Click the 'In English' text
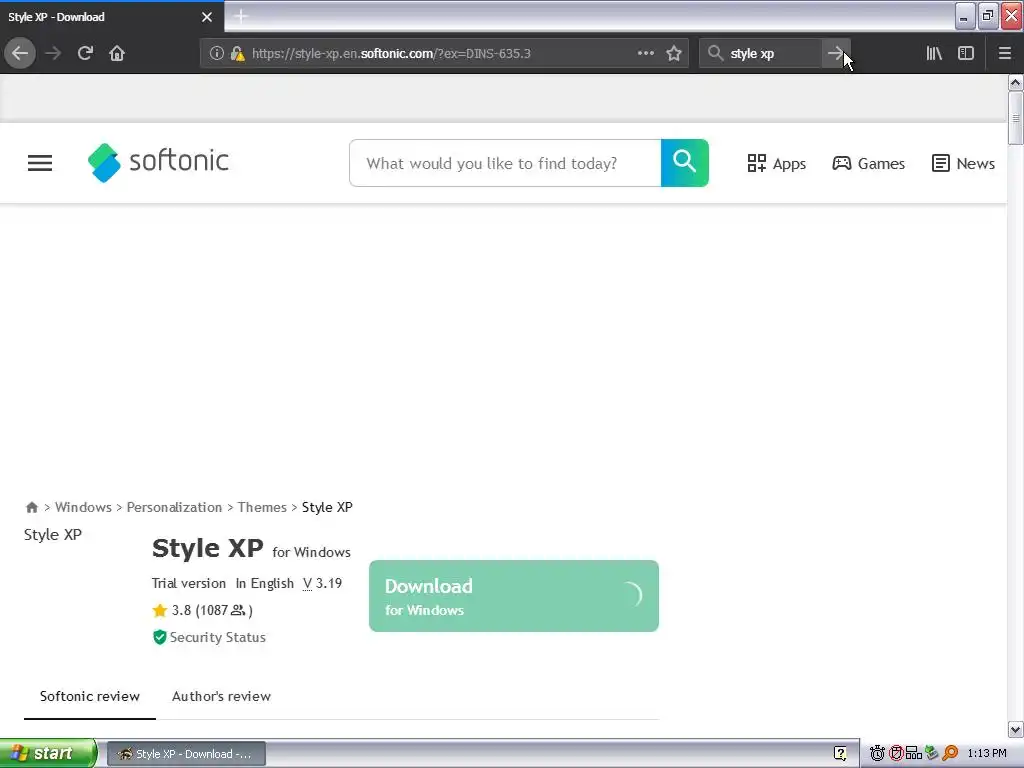The width and height of the screenshot is (1024, 768). click(264, 583)
